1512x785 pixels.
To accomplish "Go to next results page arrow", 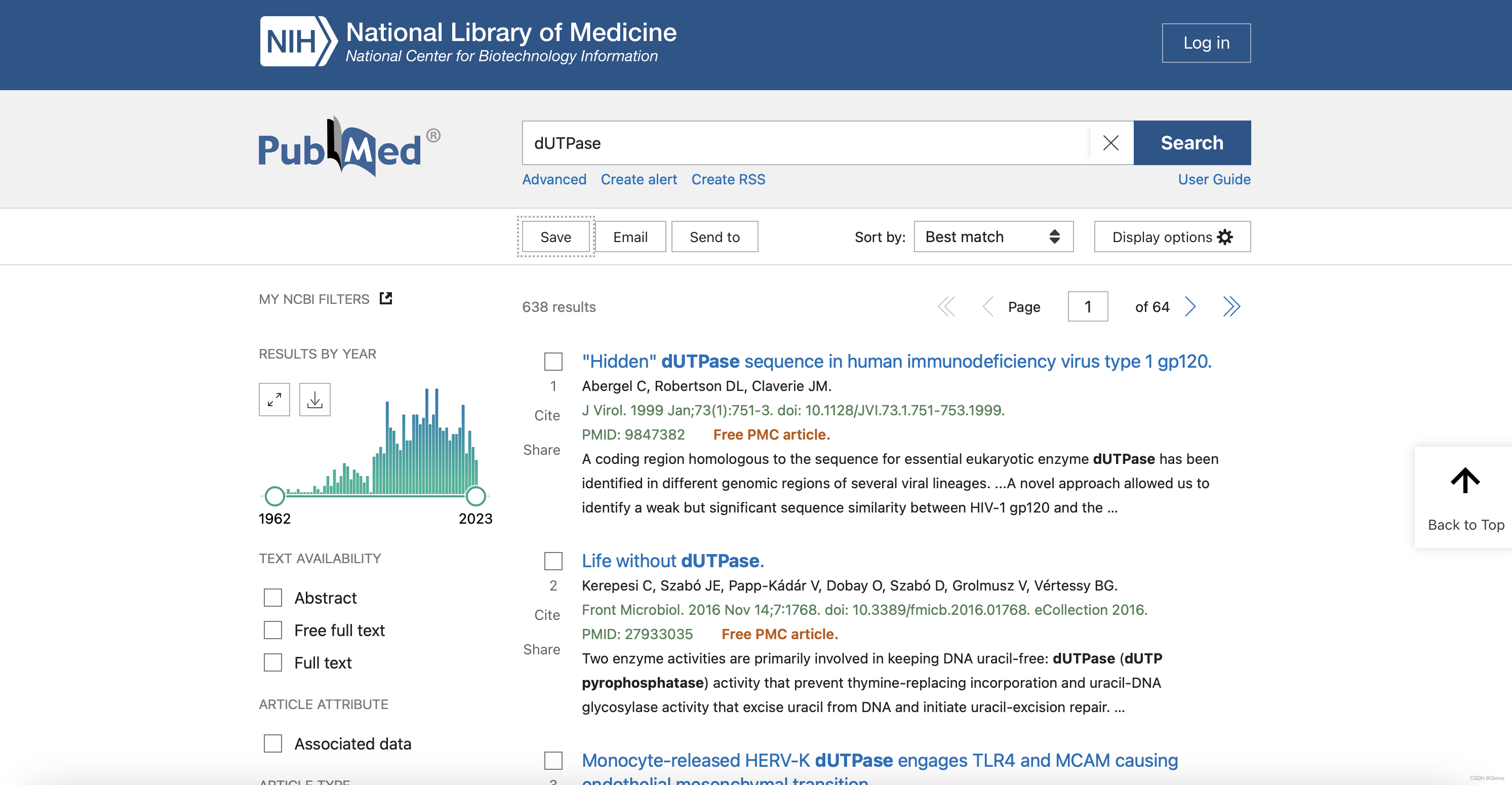I will (x=1190, y=306).
